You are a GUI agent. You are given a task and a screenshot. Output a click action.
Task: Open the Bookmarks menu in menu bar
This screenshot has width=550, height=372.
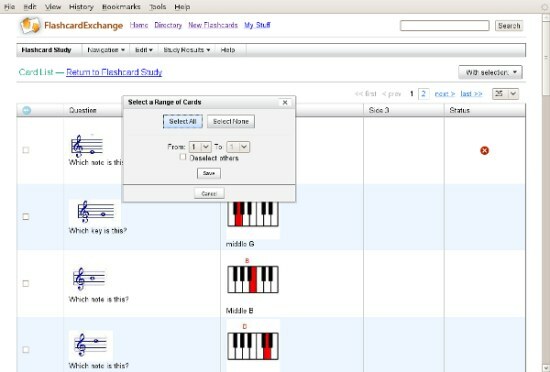click(121, 7)
